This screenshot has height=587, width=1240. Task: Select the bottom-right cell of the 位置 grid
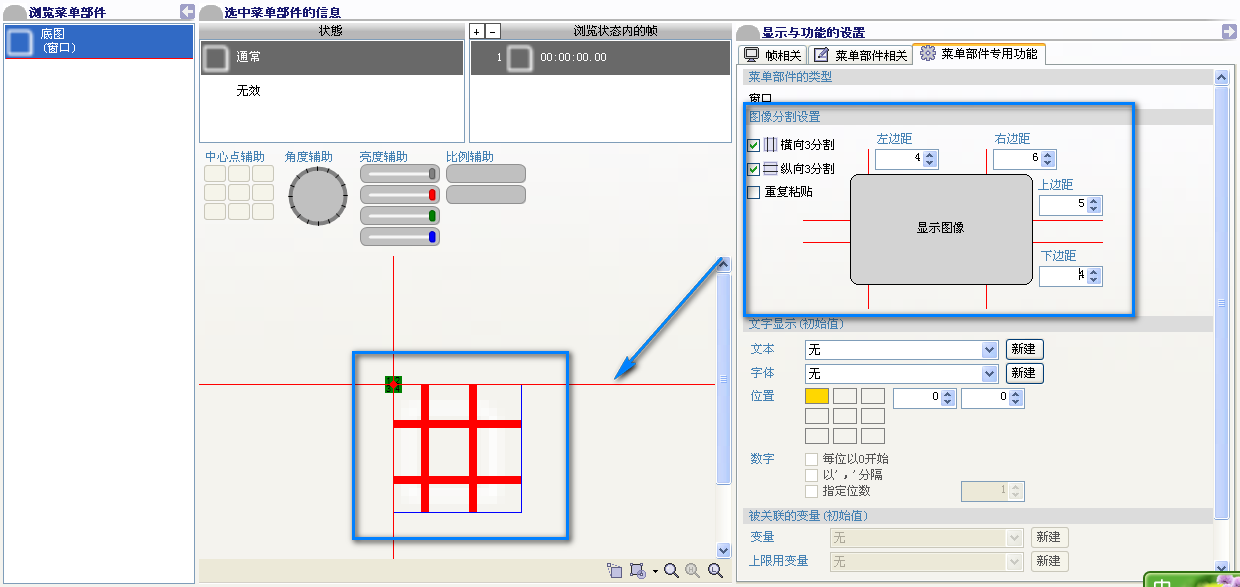(873, 436)
